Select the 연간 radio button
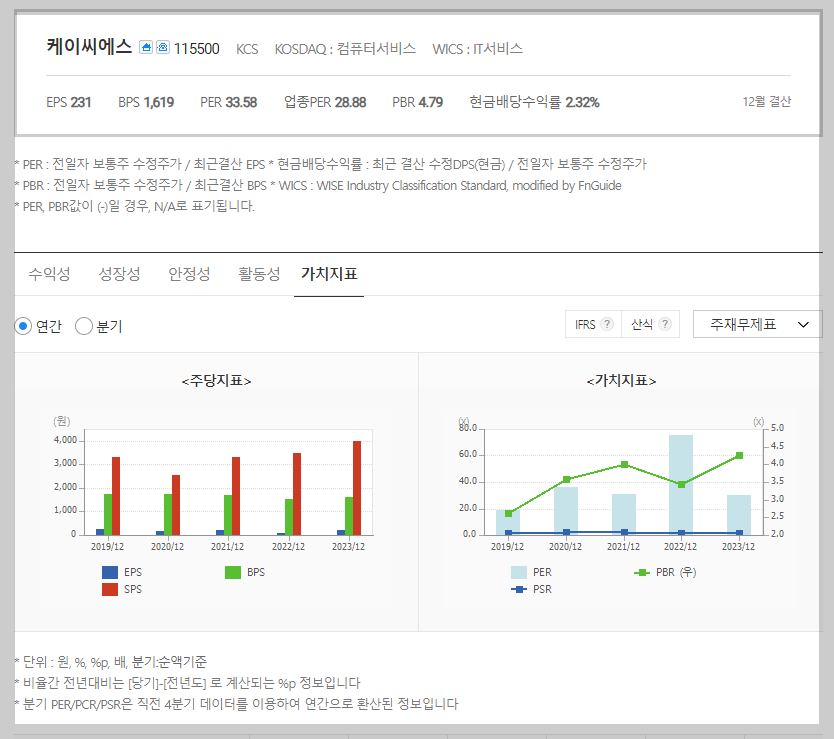834x739 pixels. (x=23, y=326)
